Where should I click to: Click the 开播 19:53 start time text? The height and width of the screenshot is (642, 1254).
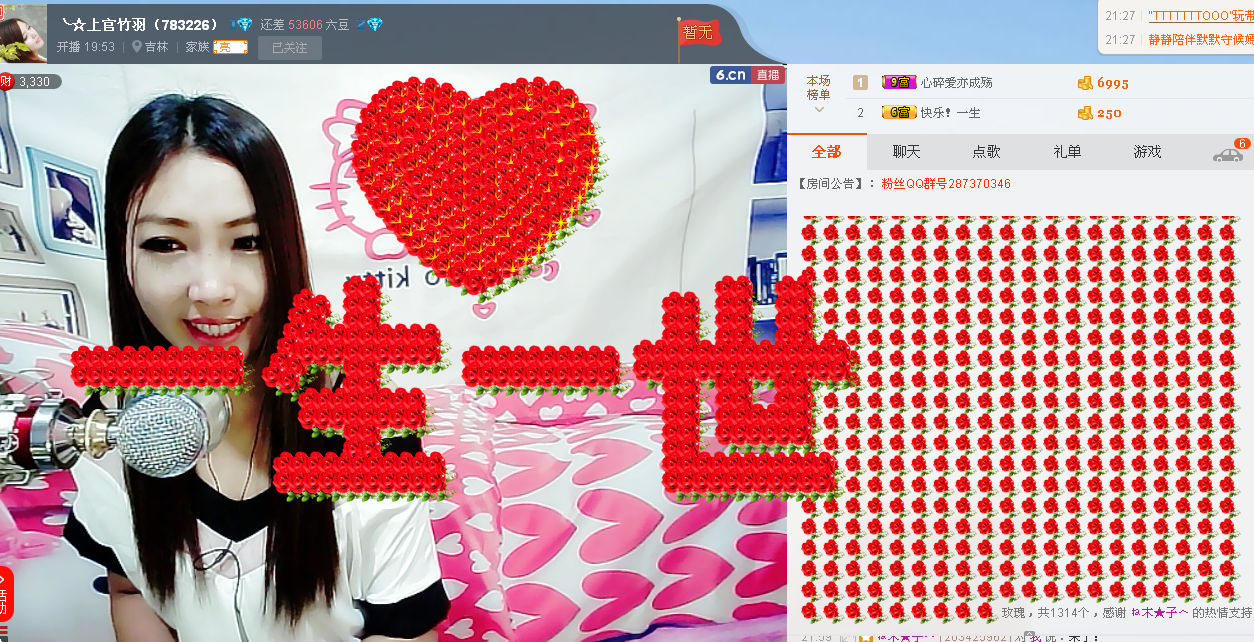coord(85,47)
